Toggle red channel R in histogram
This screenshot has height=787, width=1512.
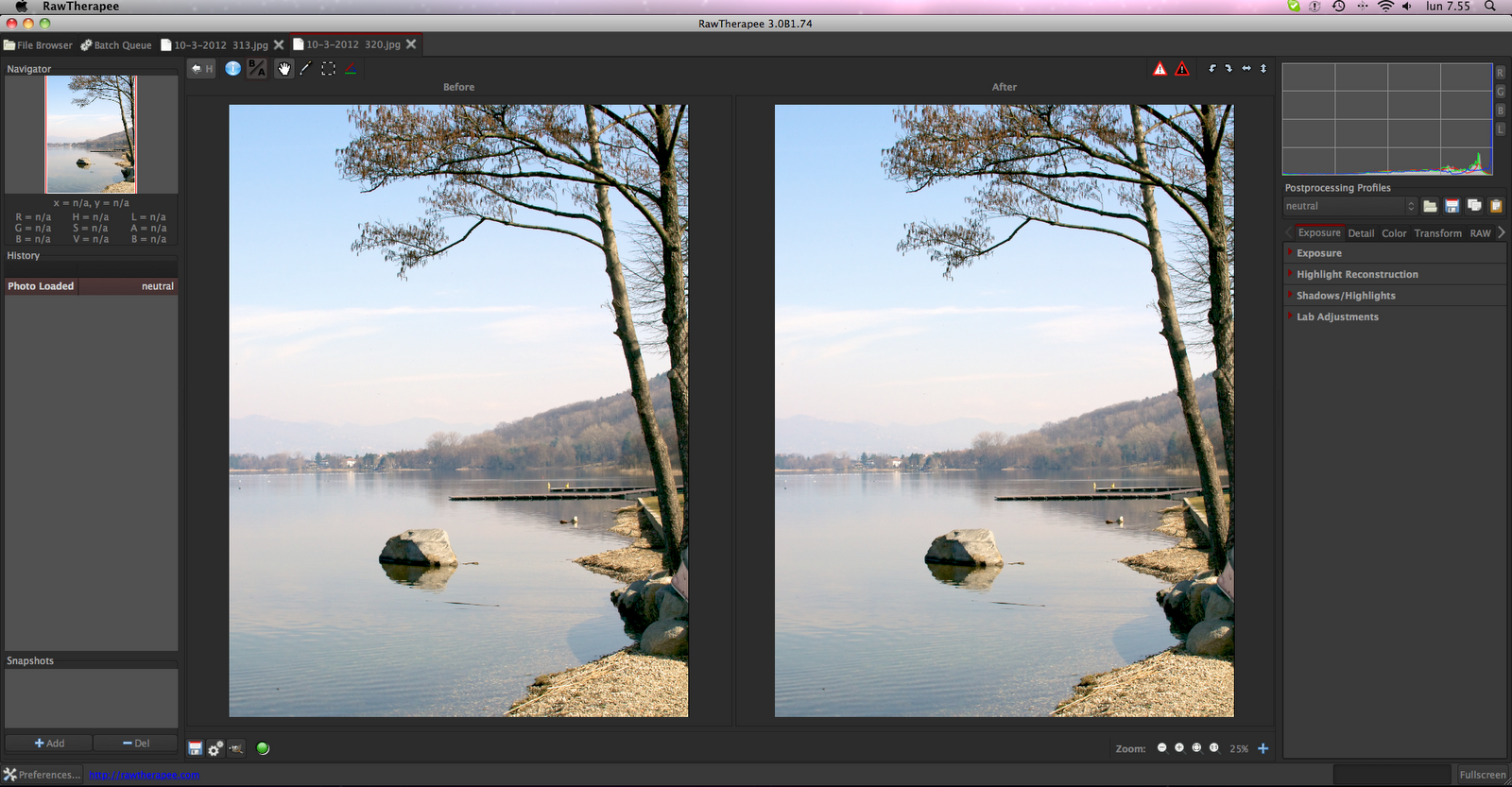click(1500, 73)
